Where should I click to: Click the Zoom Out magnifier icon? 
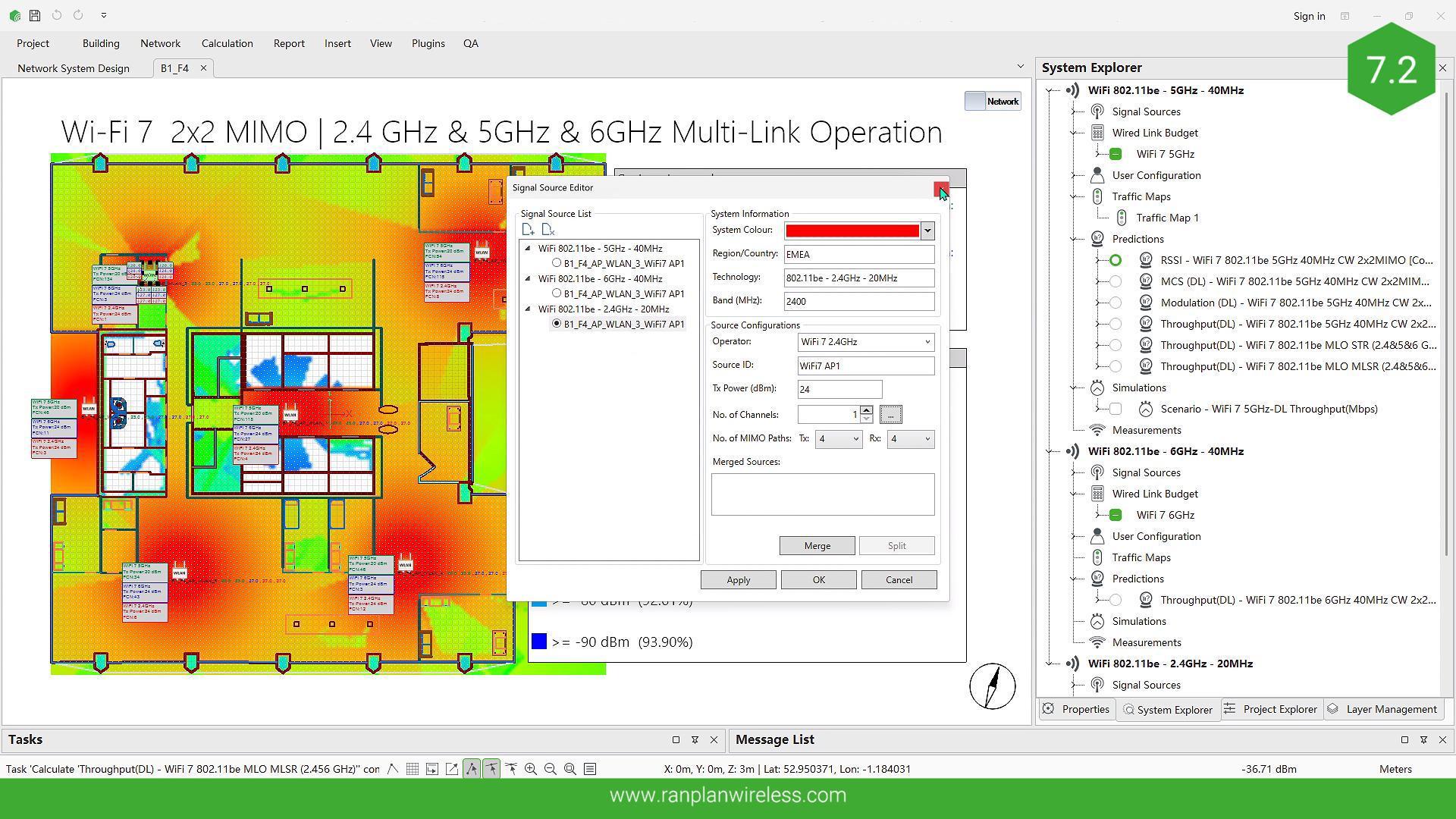(551, 769)
